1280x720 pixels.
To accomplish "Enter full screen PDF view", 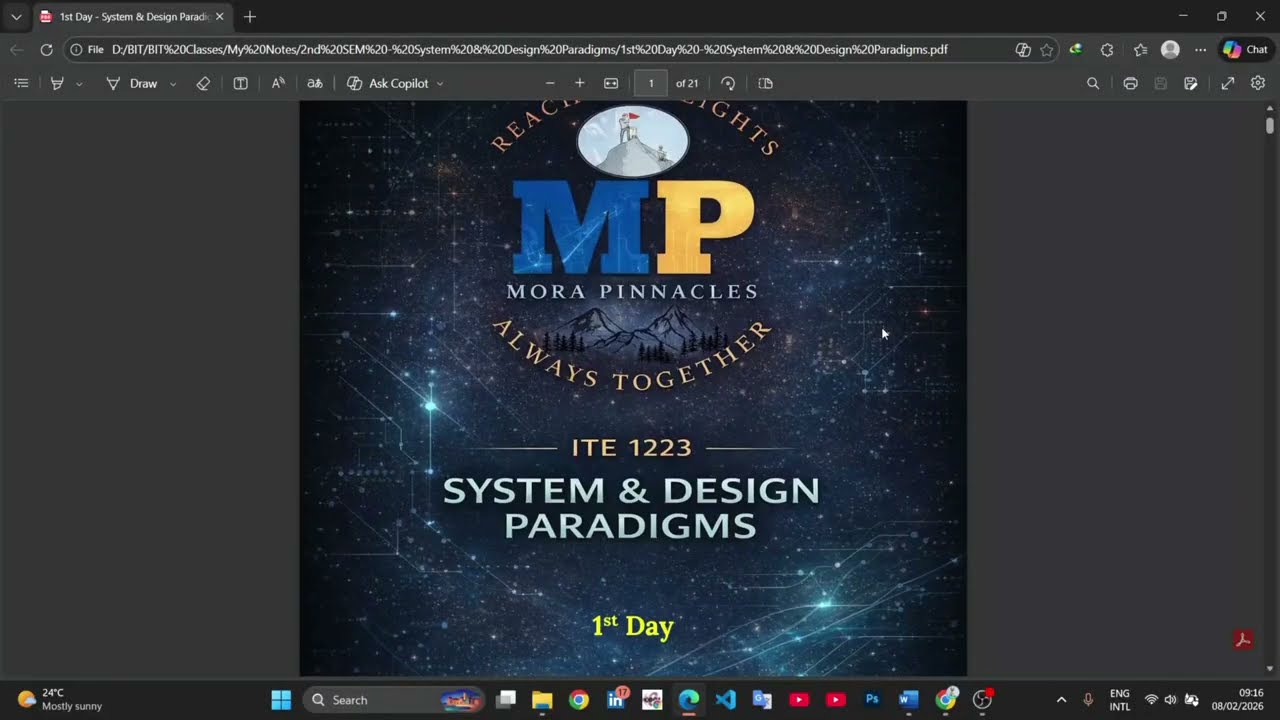I will point(1228,83).
